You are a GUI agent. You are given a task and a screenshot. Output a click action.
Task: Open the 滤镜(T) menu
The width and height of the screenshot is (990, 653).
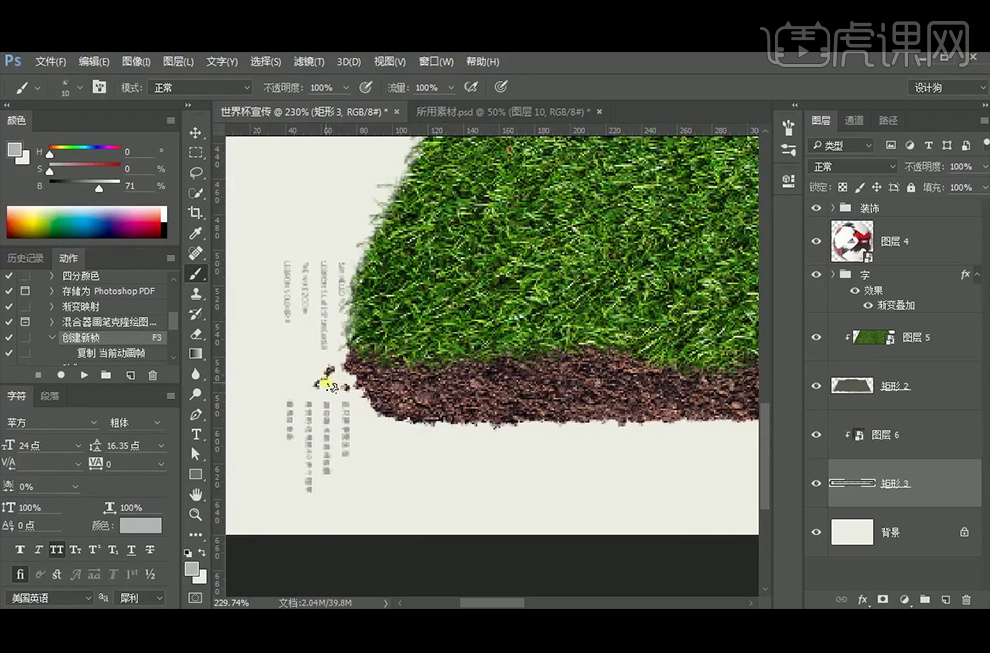(307, 61)
